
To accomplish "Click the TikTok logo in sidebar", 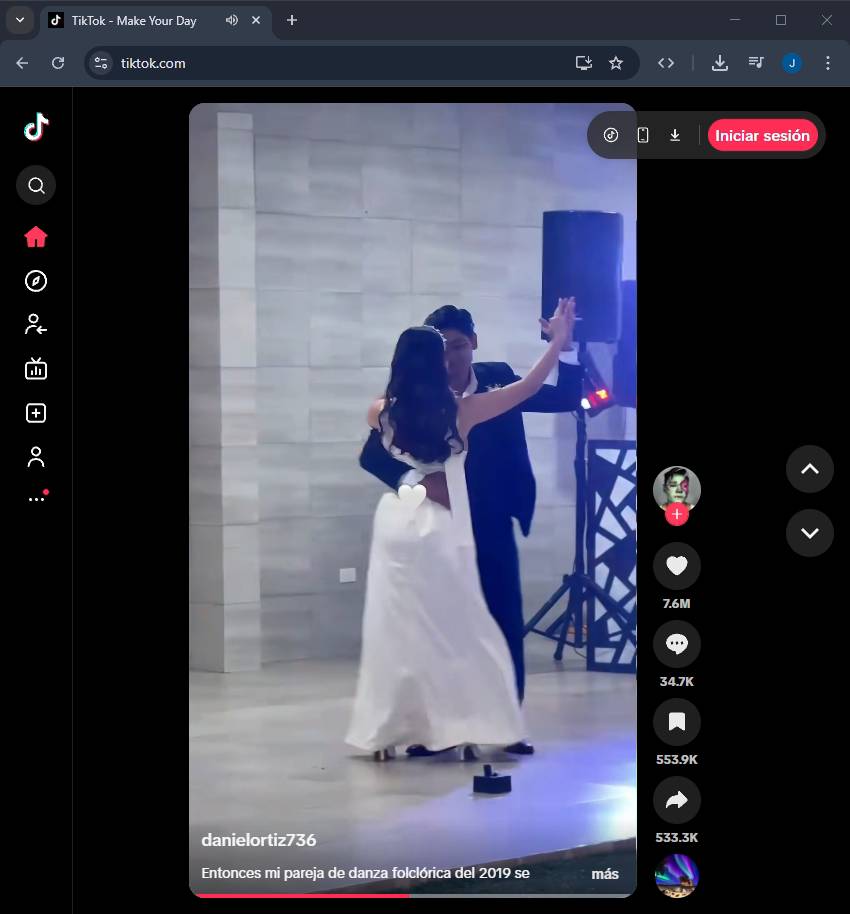I will [36, 127].
